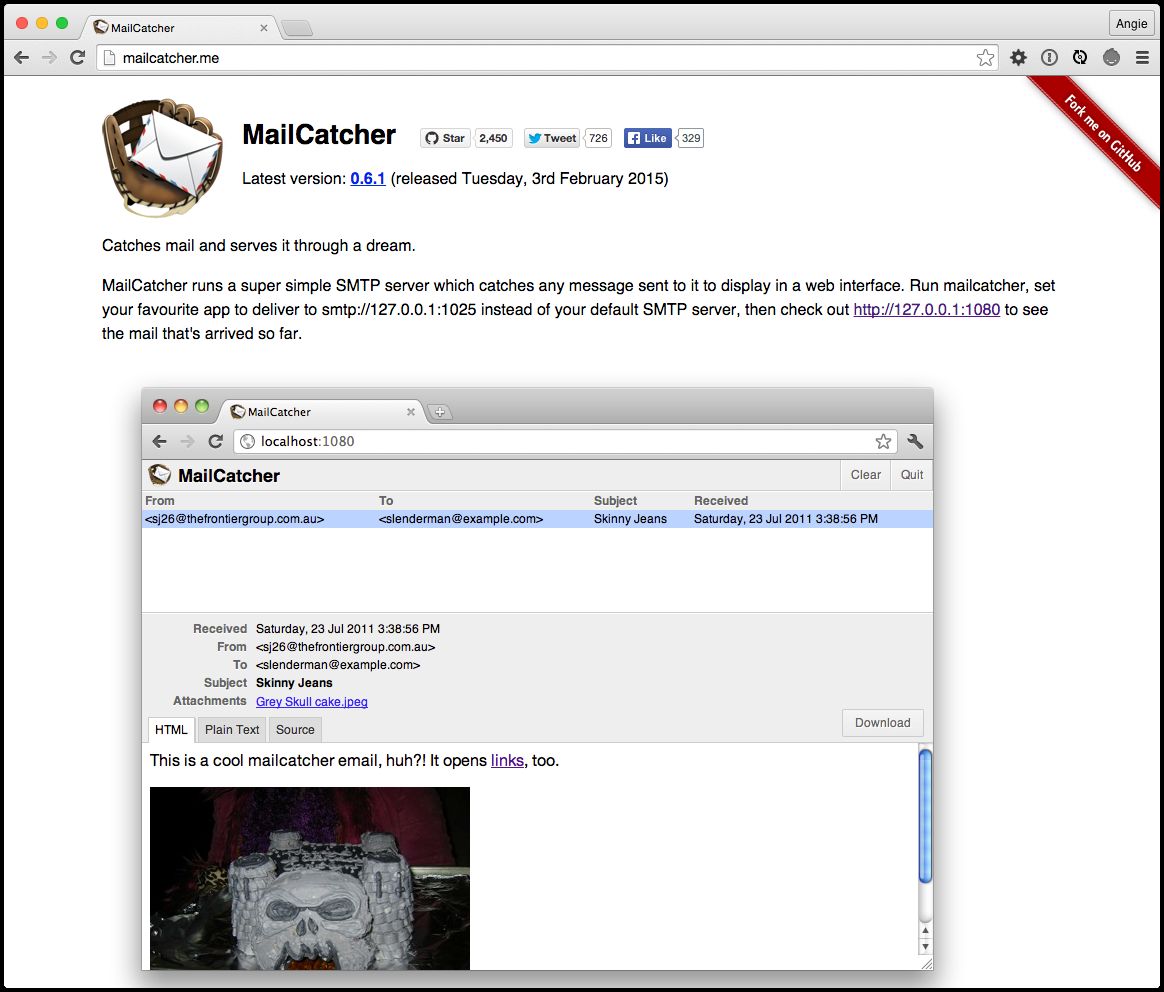The image size is (1164, 992).
Task: Click reload icon in inner screenshot browser
Action: click(215, 442)
